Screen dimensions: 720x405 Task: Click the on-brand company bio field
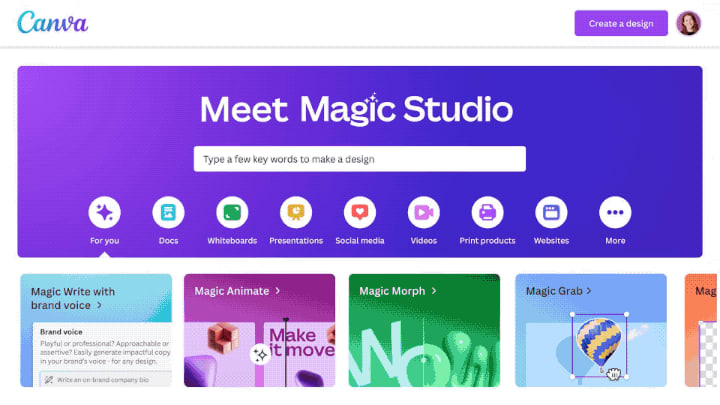(105, 380)
